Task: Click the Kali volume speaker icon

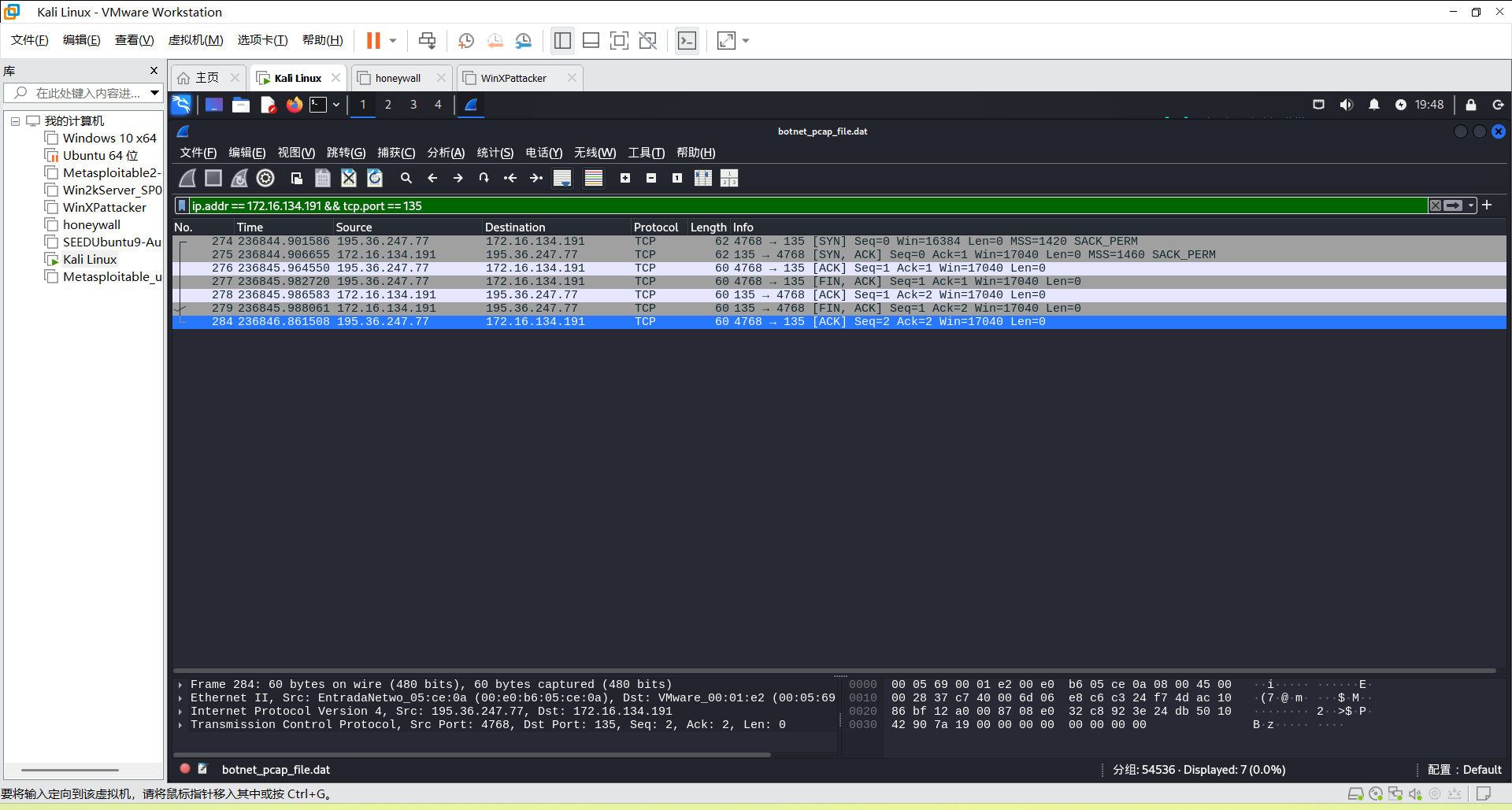Action: [x=1346, y=105]
